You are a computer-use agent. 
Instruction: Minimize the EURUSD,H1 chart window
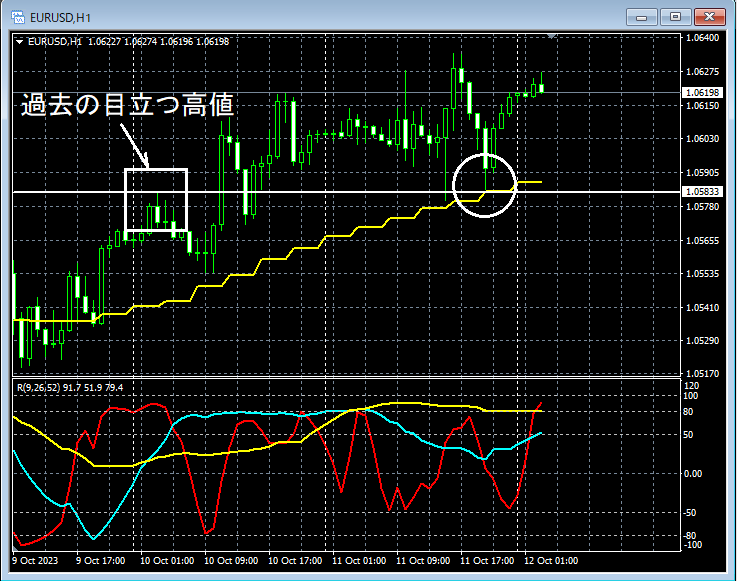[x=641, y=17]
